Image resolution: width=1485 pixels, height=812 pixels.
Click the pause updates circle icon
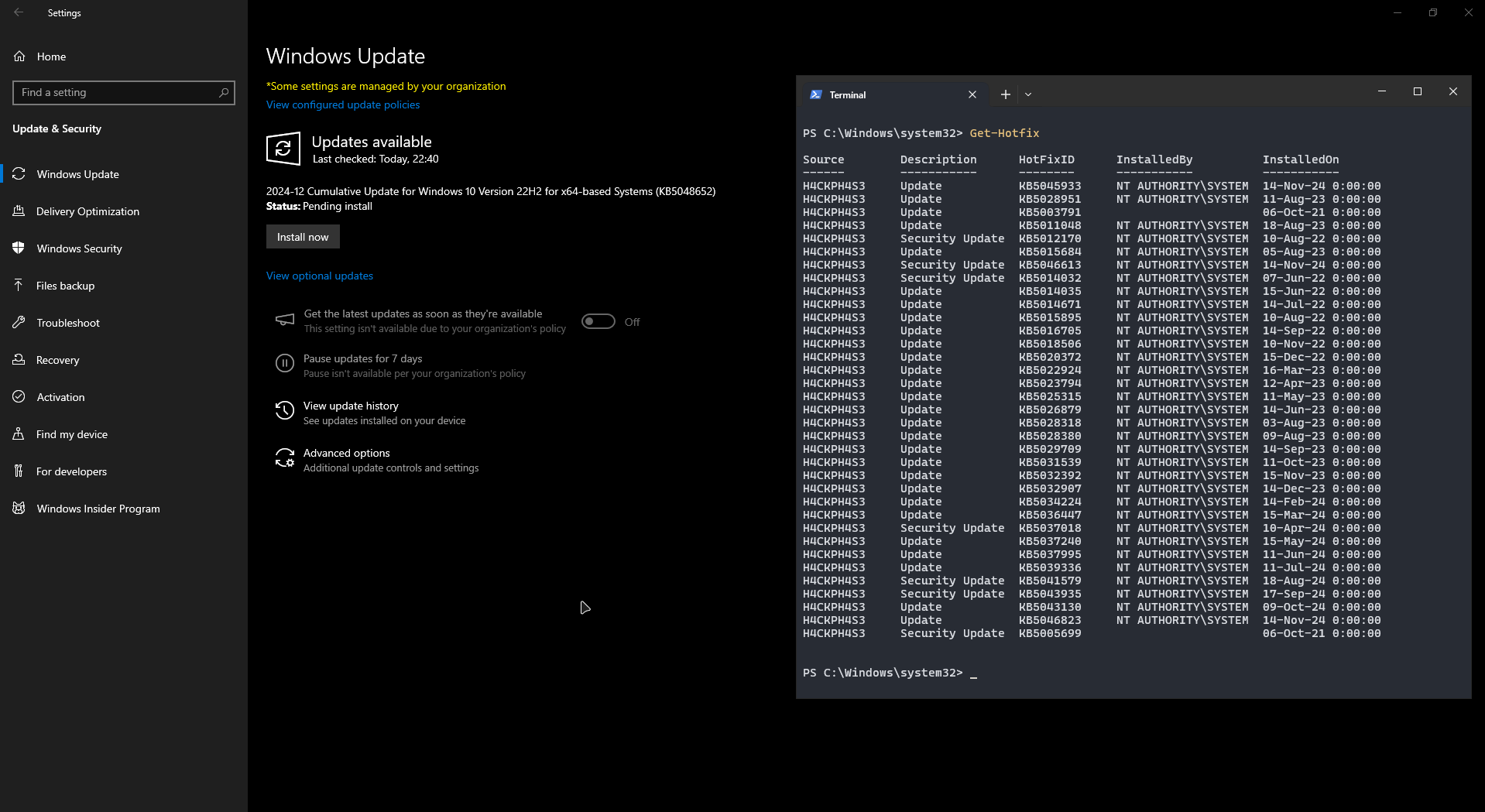[285, 363]
